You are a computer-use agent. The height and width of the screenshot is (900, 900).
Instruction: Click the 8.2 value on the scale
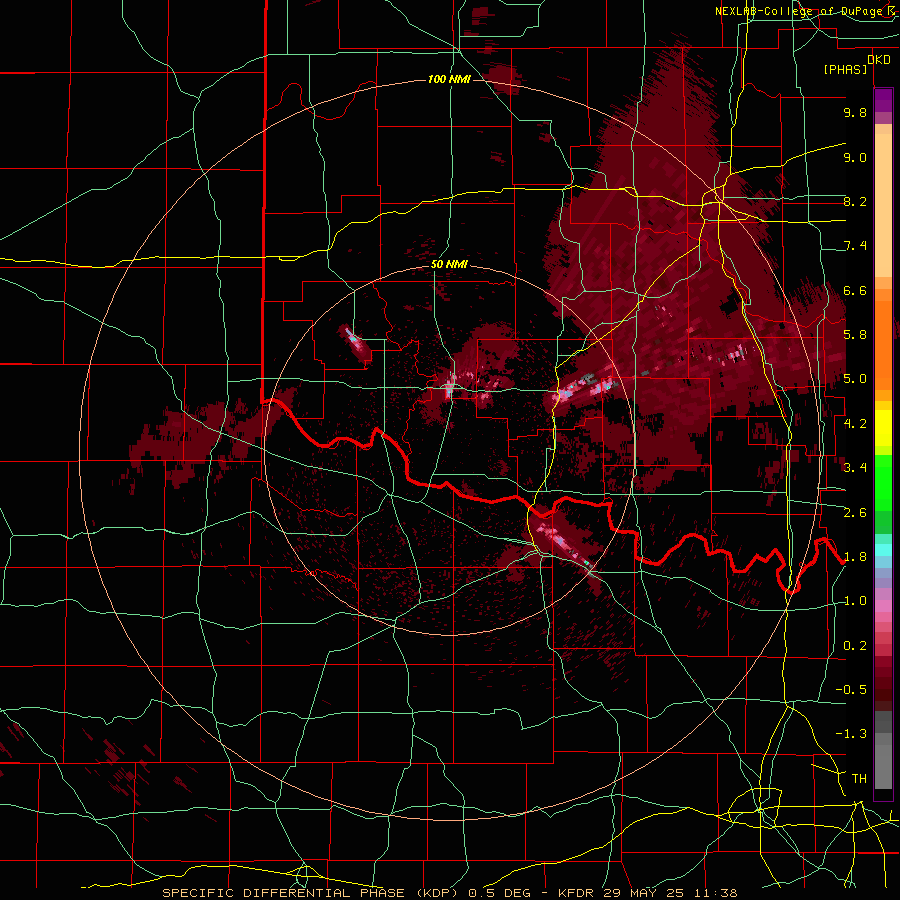[x=855, y=201]
